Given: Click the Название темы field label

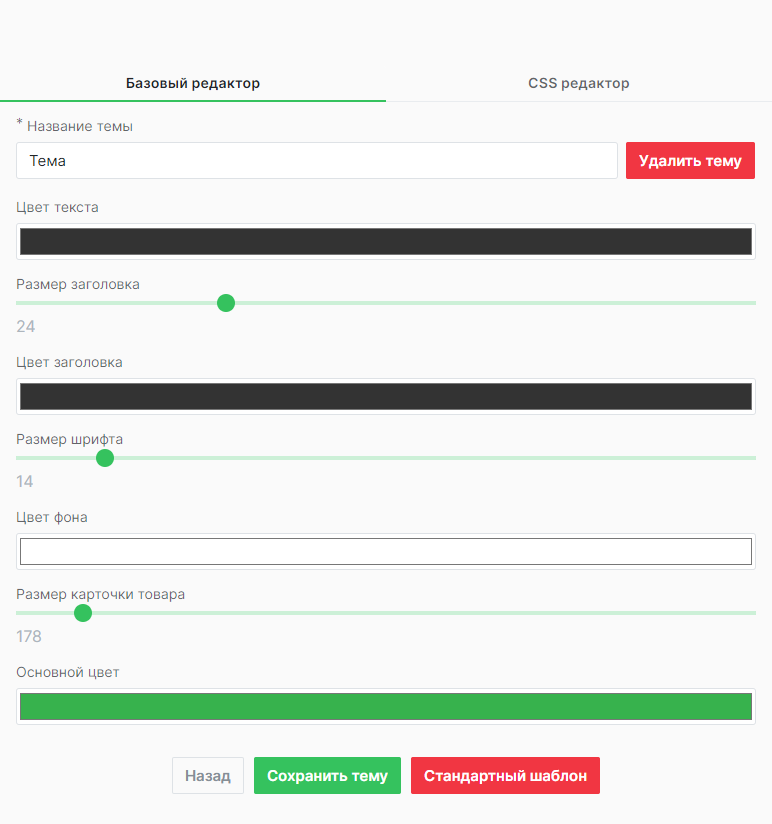Looking at the screenshot, I should point(79,127).
